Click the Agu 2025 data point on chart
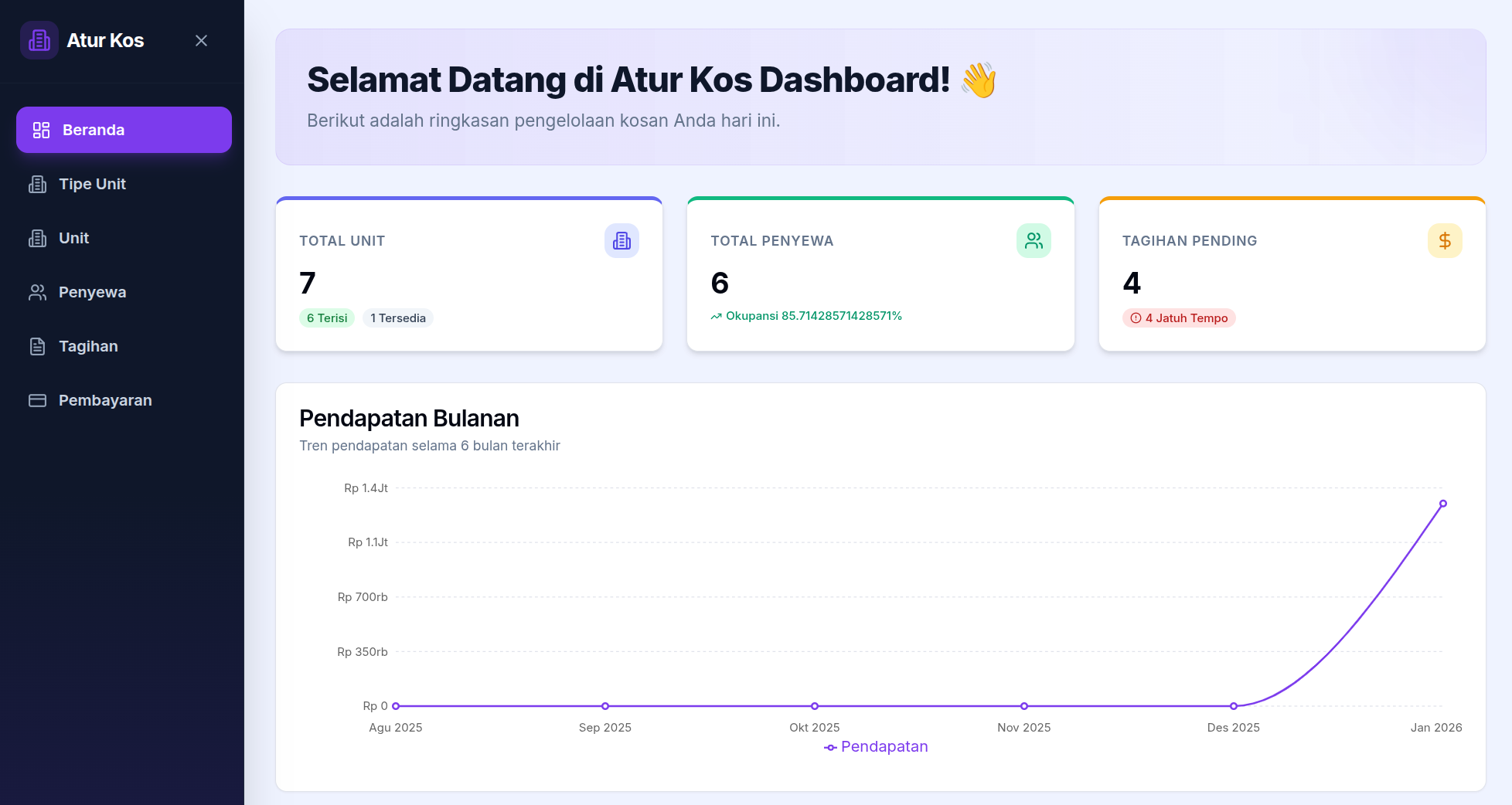 396,706
